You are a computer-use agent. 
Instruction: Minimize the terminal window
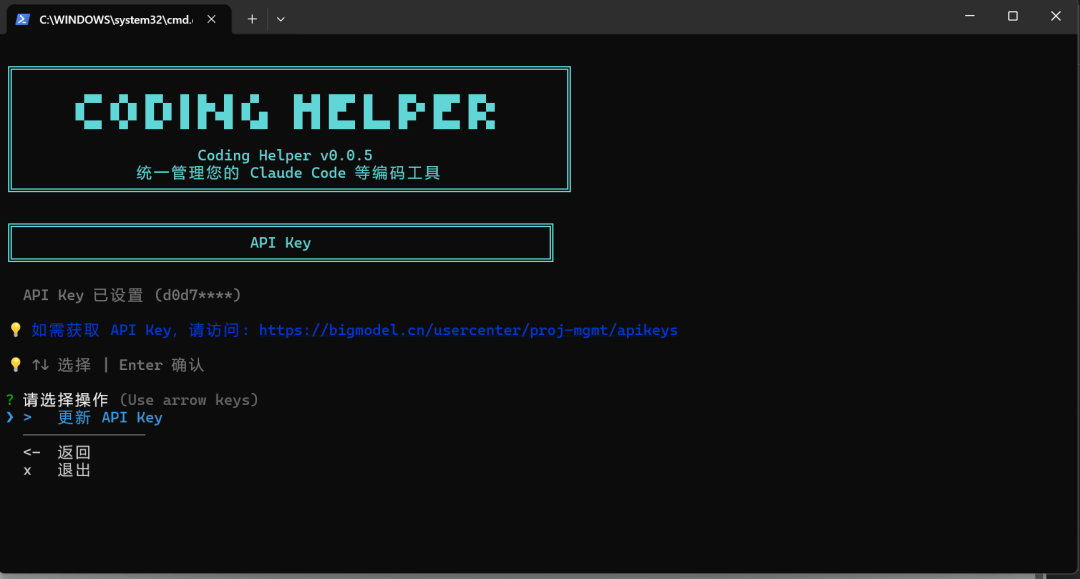[x=970, y=16]
